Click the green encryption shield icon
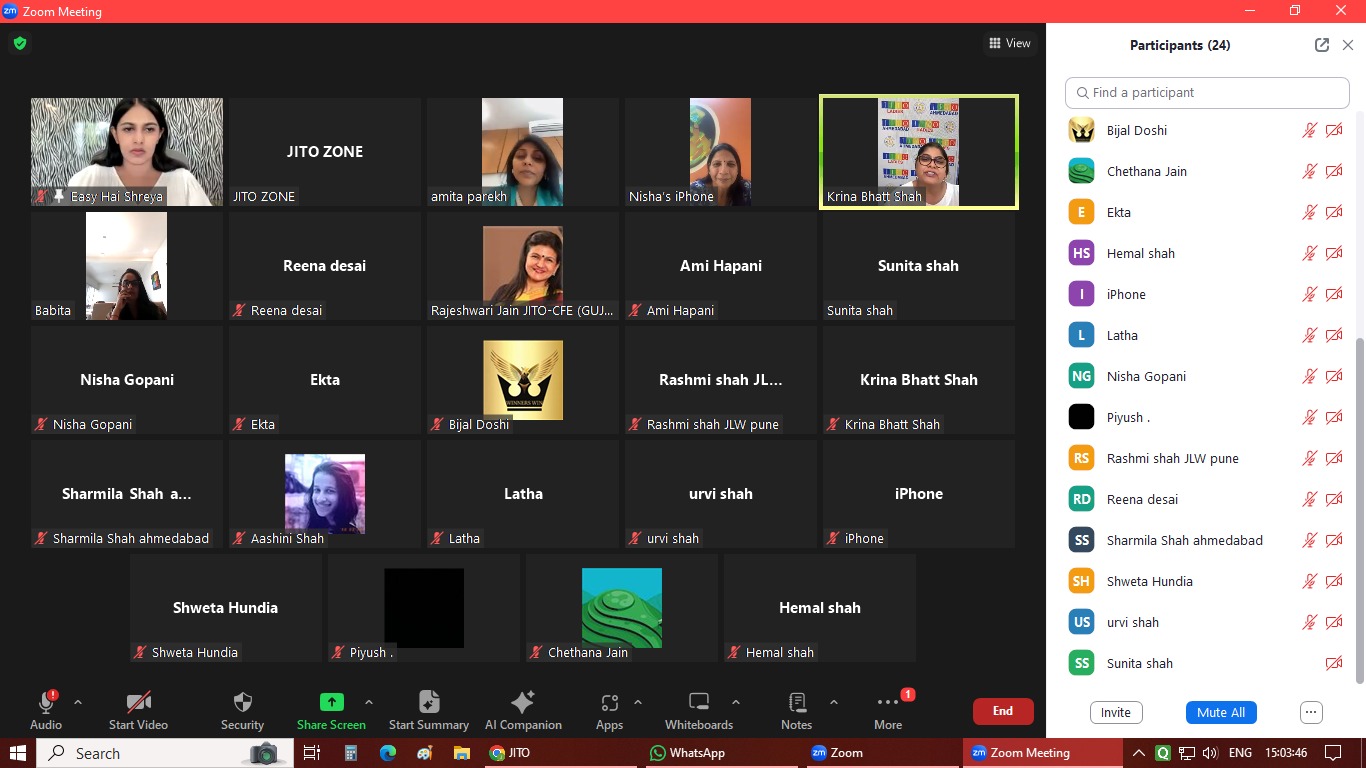Screen dimensions: 1366x768 coord(20,44)
